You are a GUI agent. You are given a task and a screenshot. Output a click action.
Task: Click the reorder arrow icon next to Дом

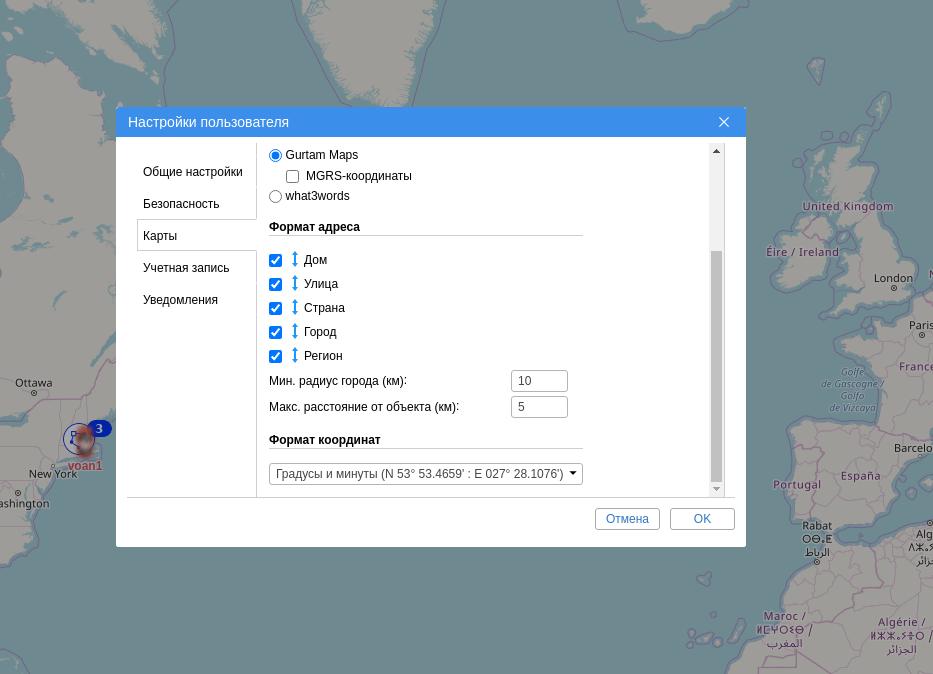click(x=295, y=259)
